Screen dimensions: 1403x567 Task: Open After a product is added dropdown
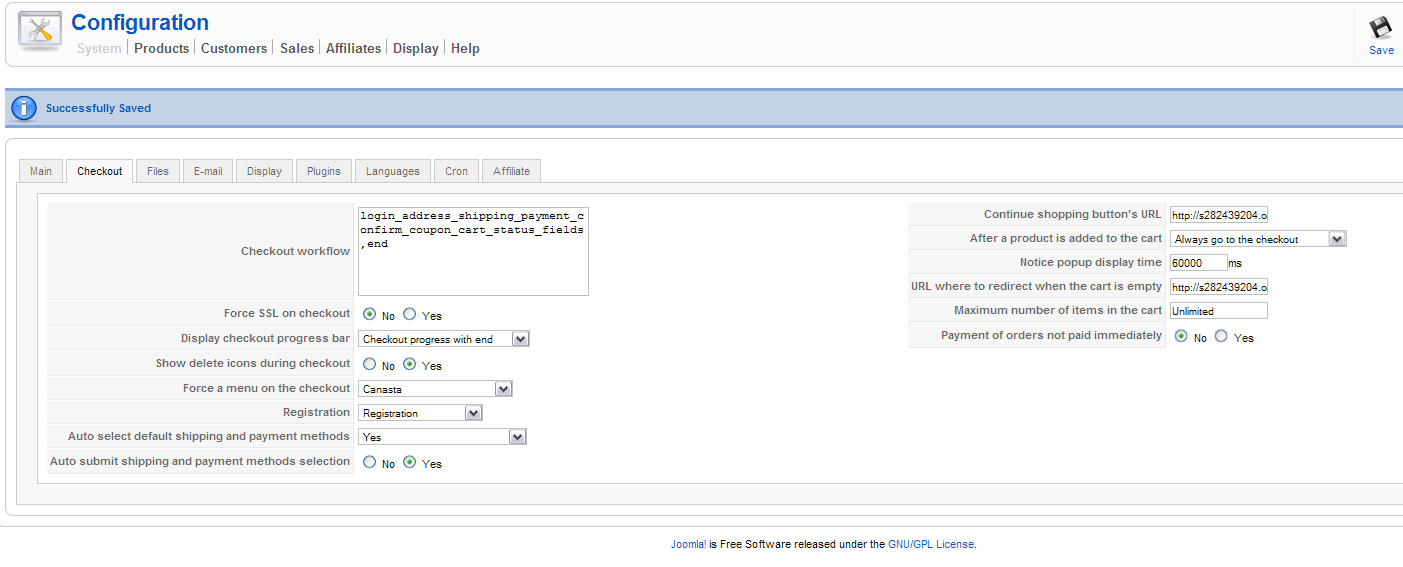1337,239
